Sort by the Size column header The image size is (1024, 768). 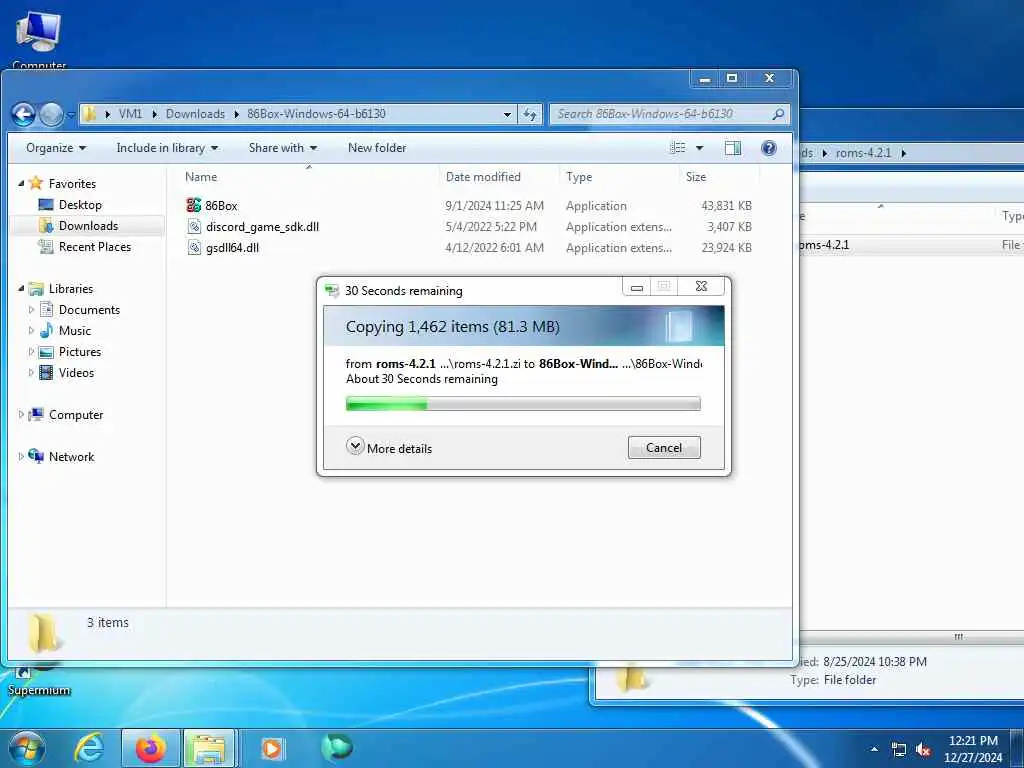coord(696,177)
